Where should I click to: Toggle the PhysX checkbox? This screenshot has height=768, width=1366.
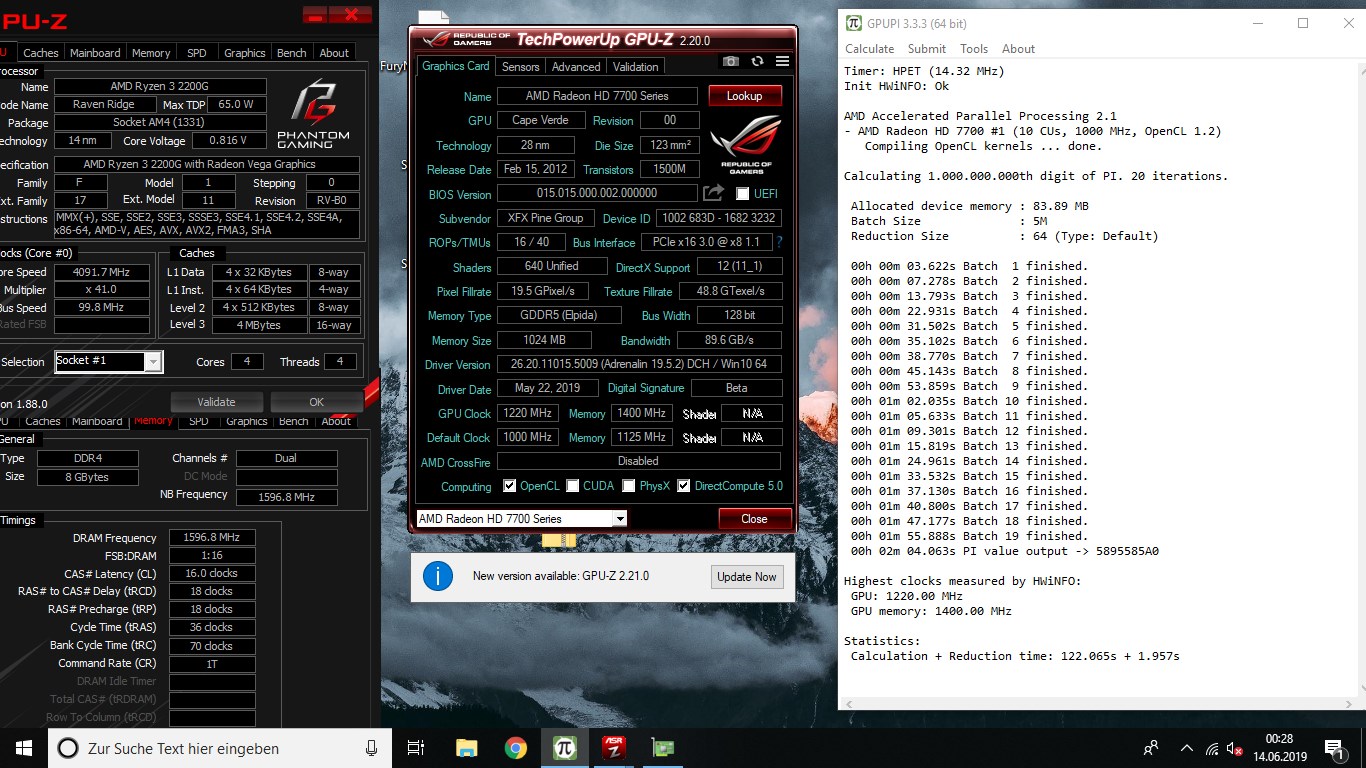(629, 486)
